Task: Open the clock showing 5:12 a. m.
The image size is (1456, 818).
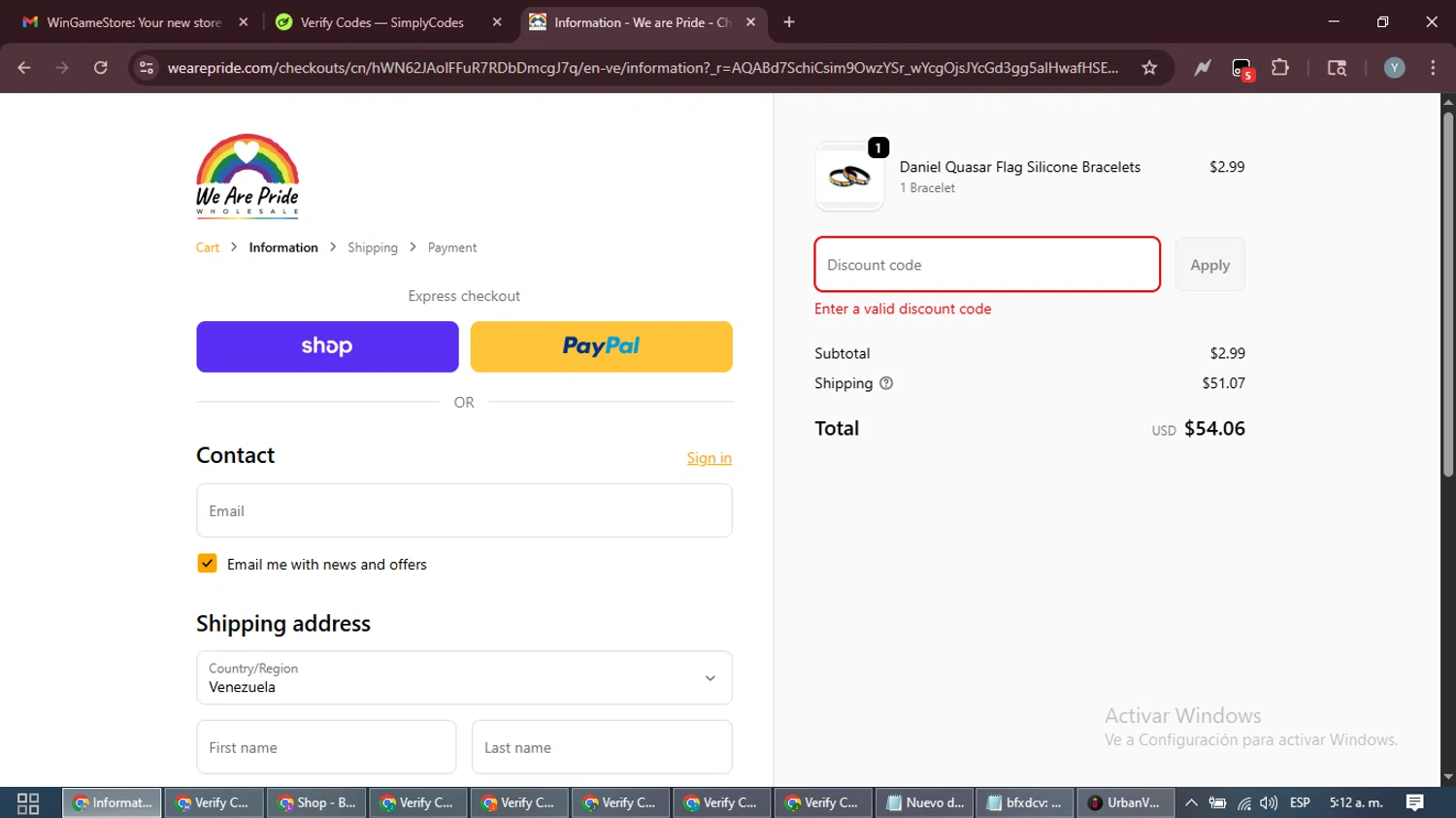Action: [x=1356, y=803]
